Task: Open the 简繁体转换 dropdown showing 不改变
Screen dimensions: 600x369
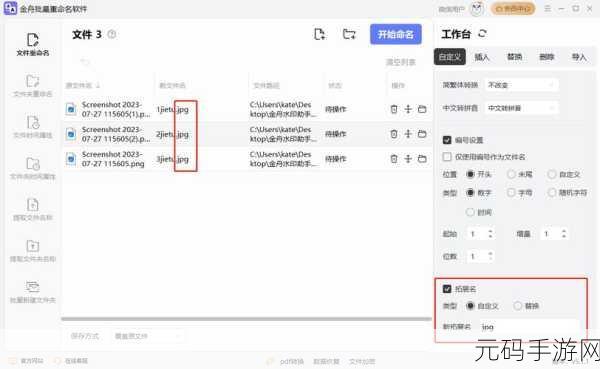Action: (521, 85)
